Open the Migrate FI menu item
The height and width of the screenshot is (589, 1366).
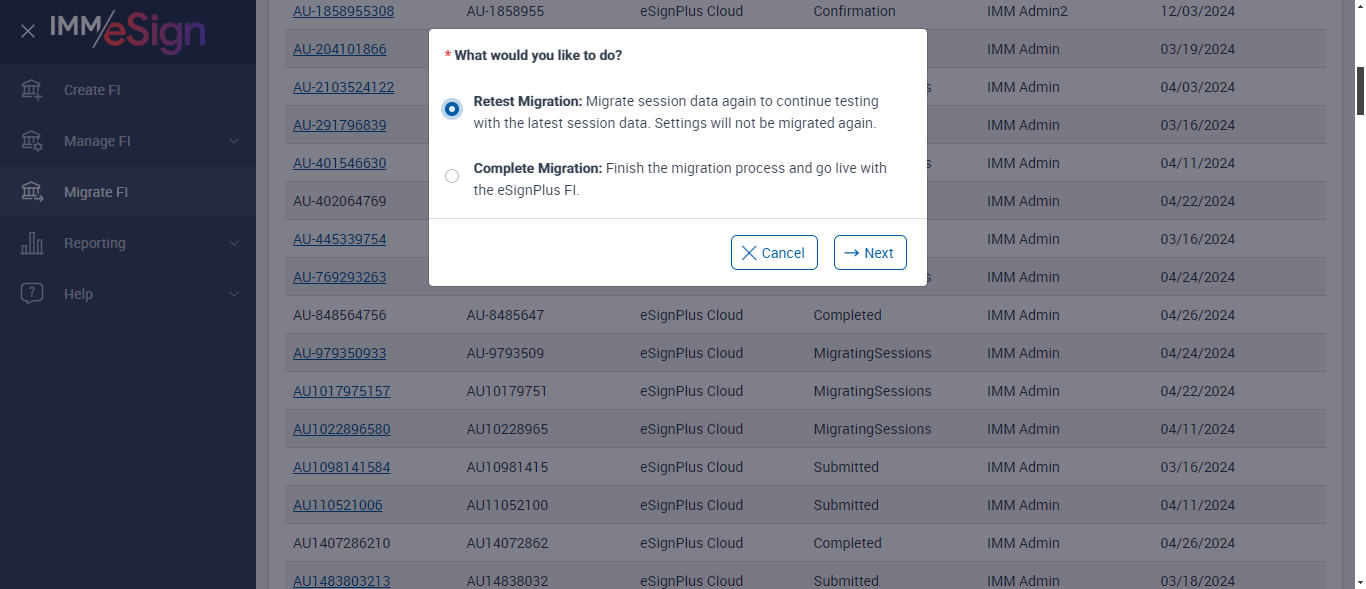[96, 192]
